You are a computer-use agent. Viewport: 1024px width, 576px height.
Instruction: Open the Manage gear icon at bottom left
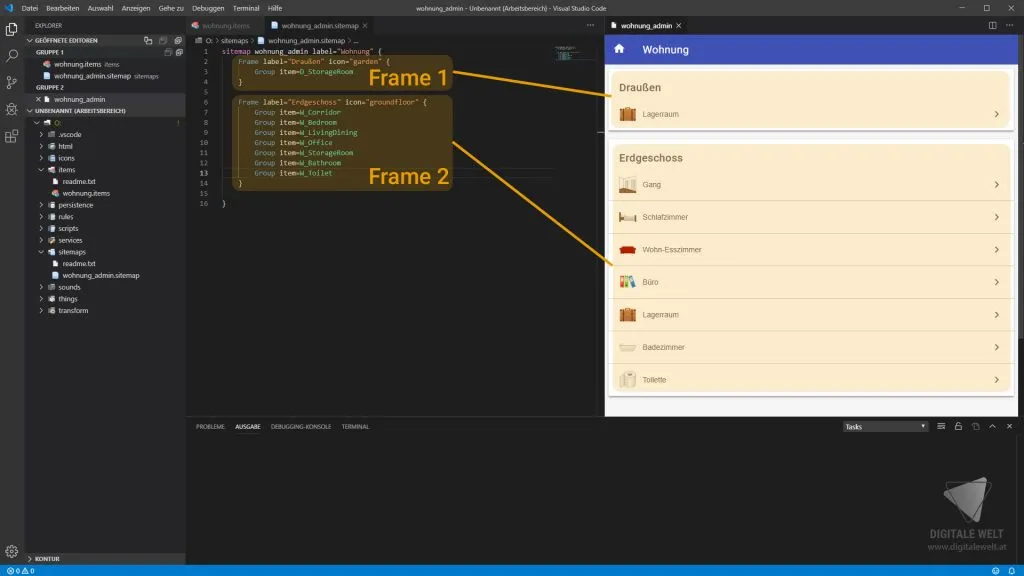tap(12, 551)
